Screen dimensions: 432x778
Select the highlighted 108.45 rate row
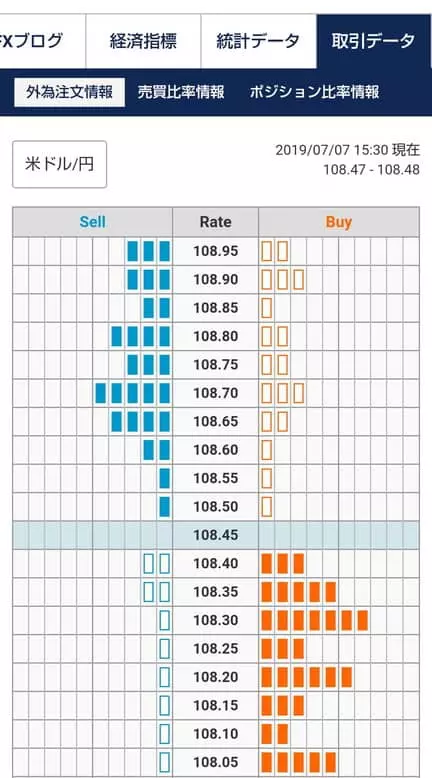(x=216, y=535)
